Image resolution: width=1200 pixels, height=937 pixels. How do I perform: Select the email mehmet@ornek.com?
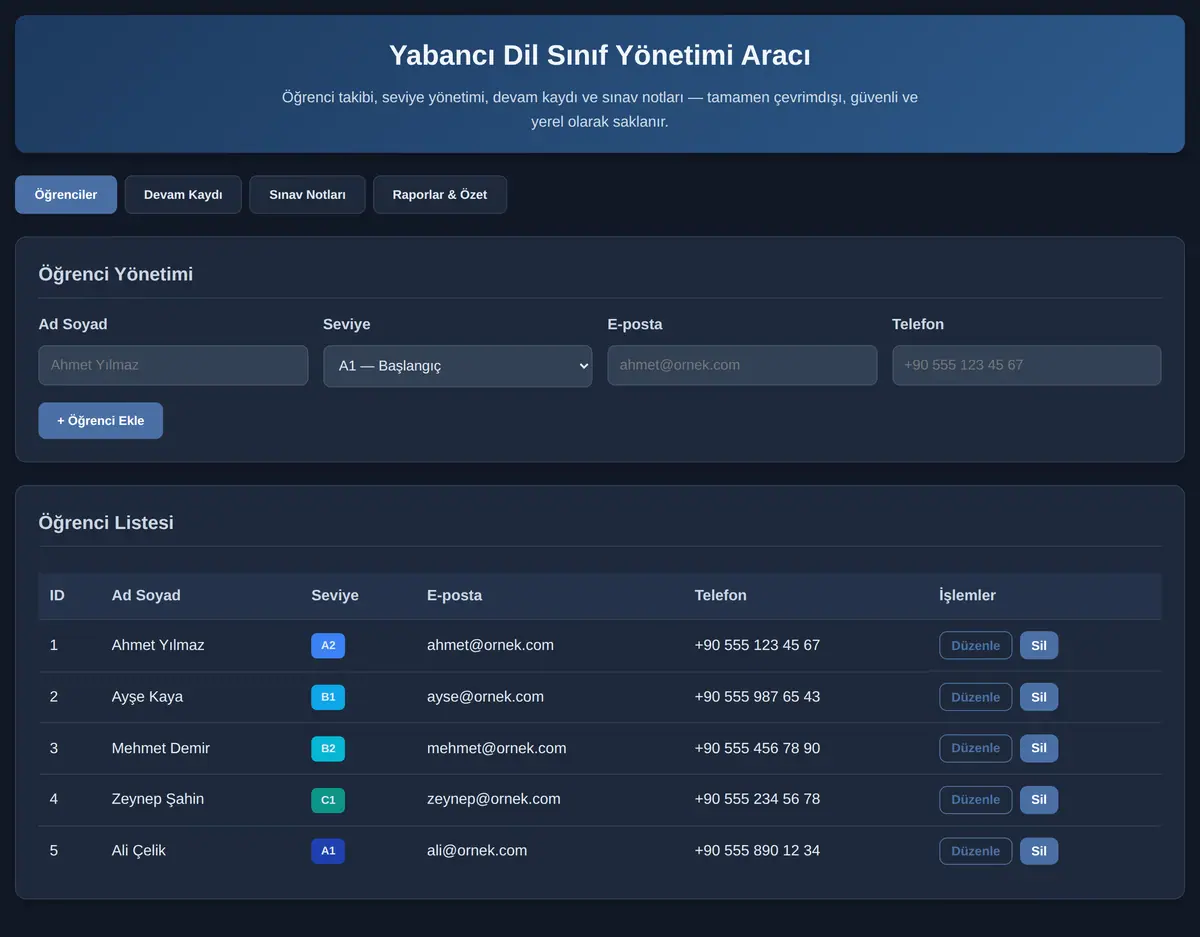coord(496,748)
